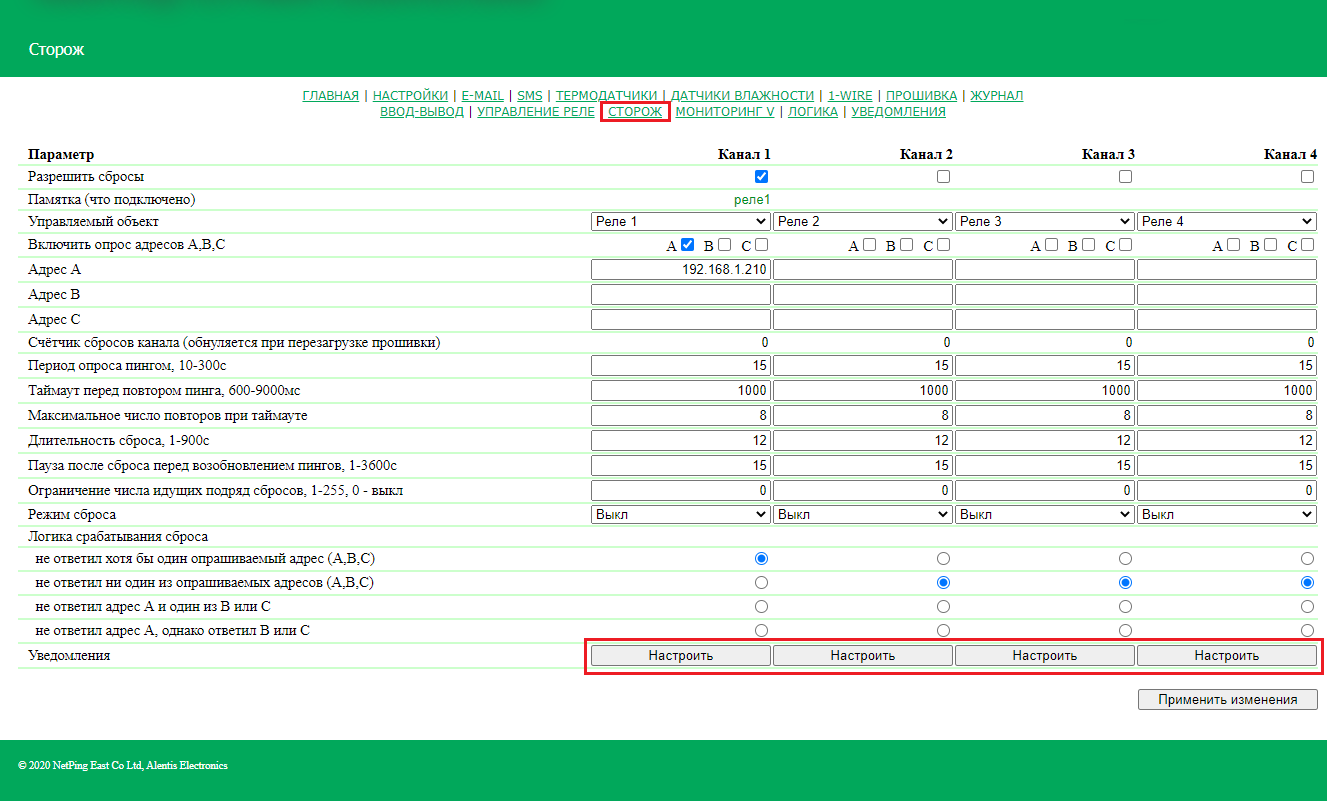Open Режим сброса dropdown for Канал 1
Viewport: 1327px width, 801px height.
680,514
